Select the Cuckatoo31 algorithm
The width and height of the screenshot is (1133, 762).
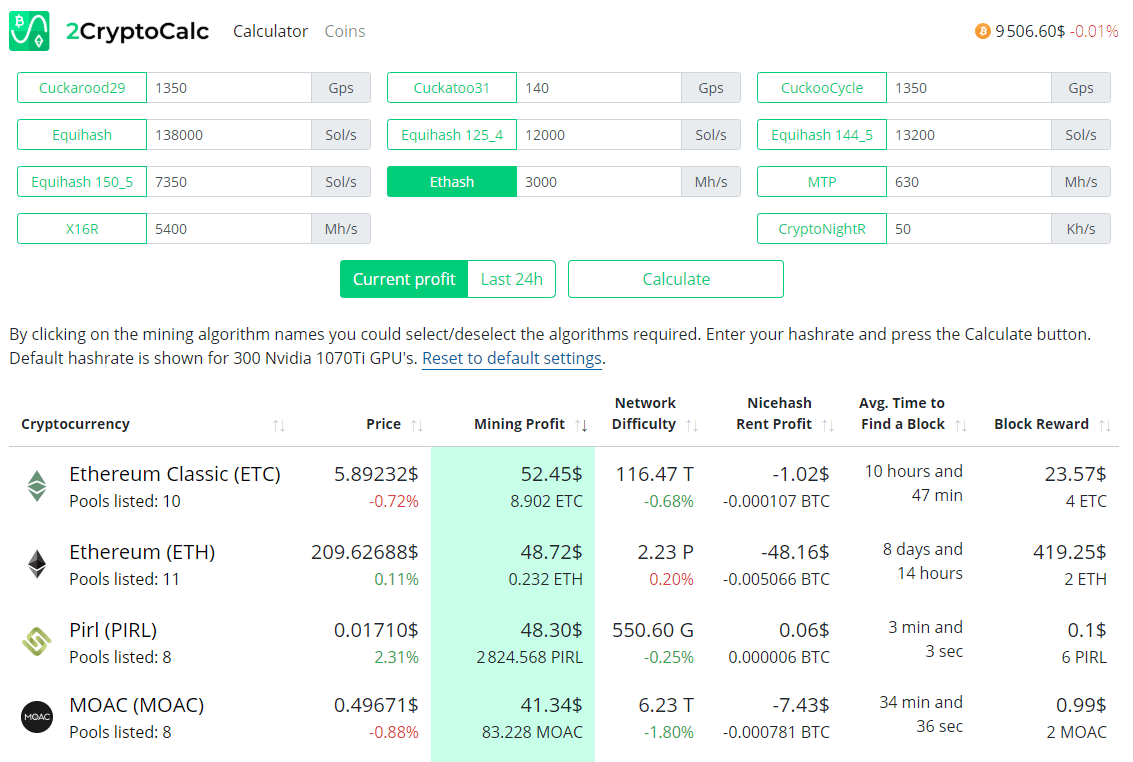(x=452, y=88)
